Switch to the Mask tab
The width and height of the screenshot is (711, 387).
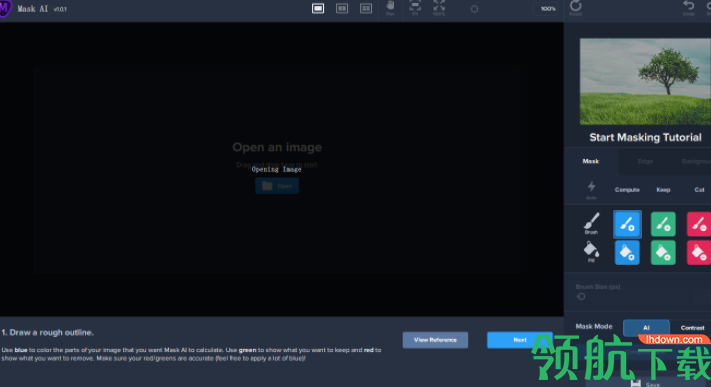[x=590, y=161]
